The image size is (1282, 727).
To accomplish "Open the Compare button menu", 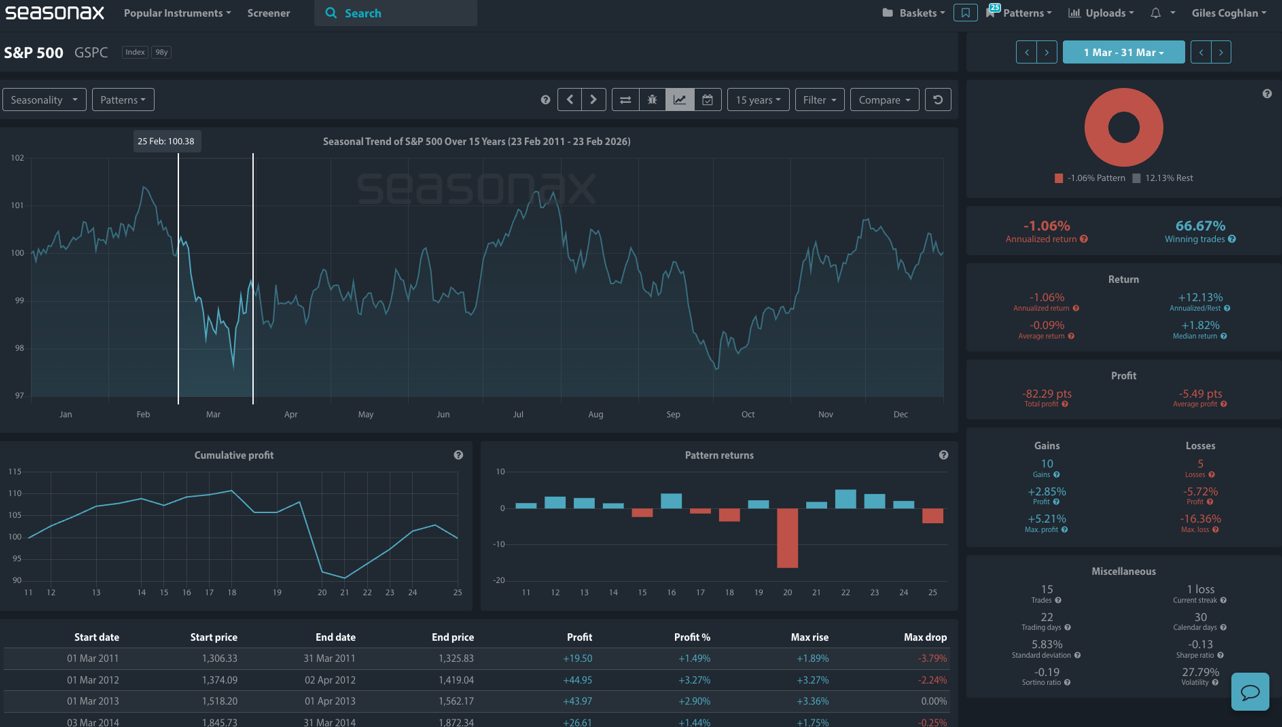I will [x=884, y=100].
